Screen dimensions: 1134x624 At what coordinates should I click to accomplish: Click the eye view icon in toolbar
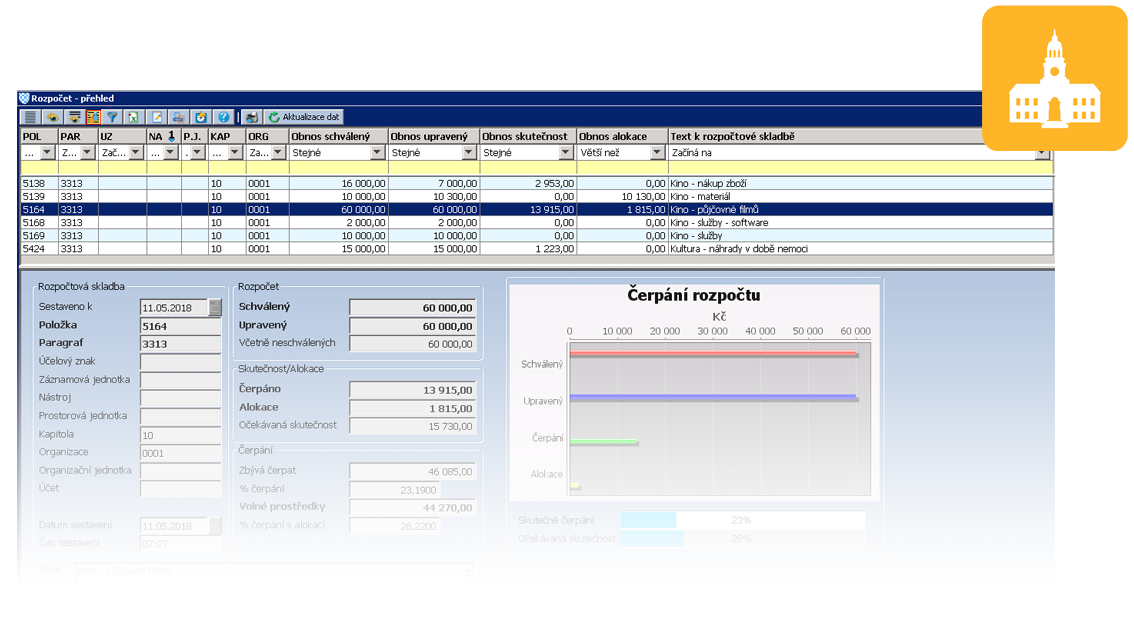pos(52,117)
